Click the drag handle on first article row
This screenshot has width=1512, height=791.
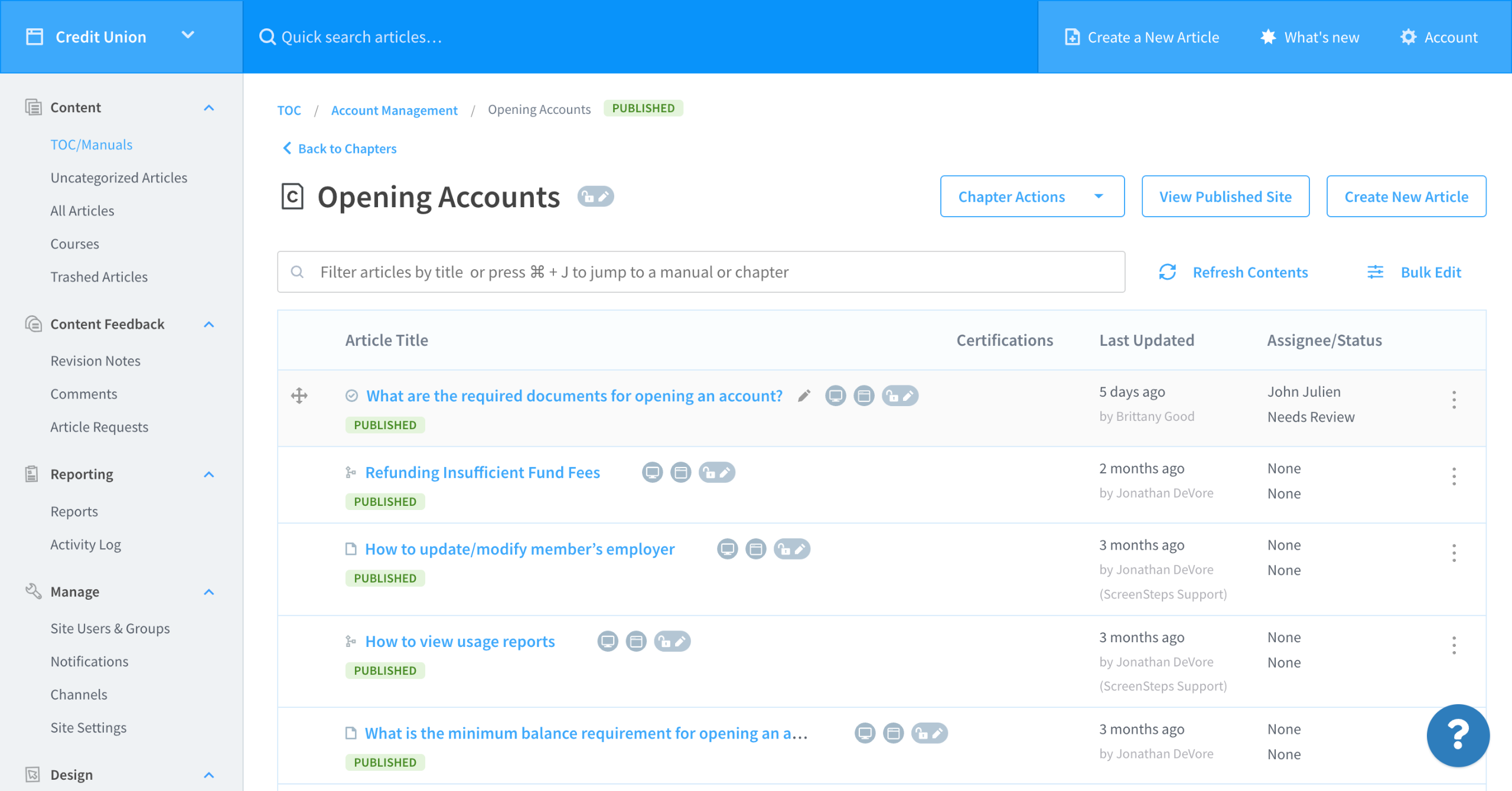299,395
